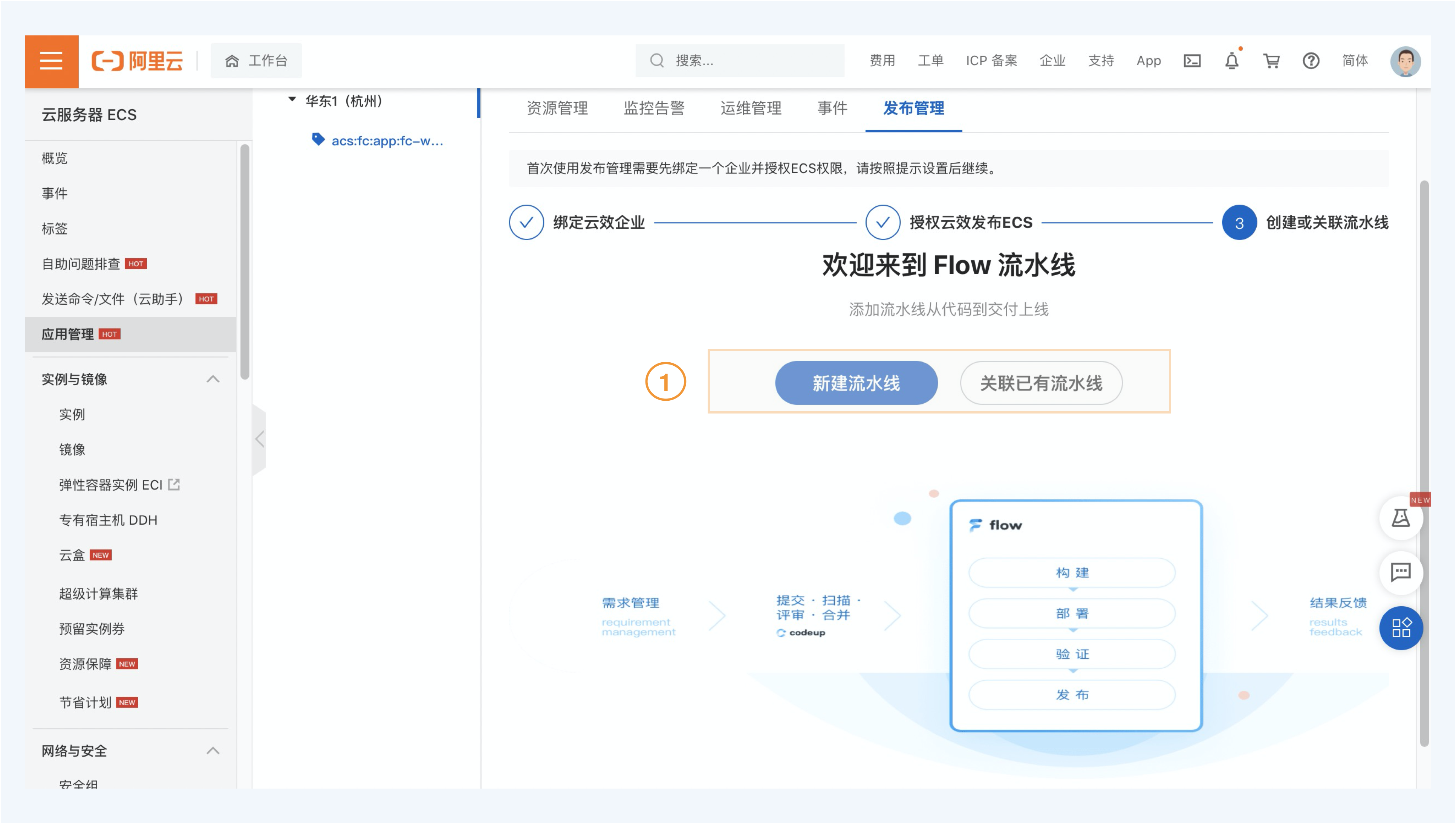This screenshot has width=1456, height=824.
Task: Open the user avatar menu
Action: [x=1405, y=61]
